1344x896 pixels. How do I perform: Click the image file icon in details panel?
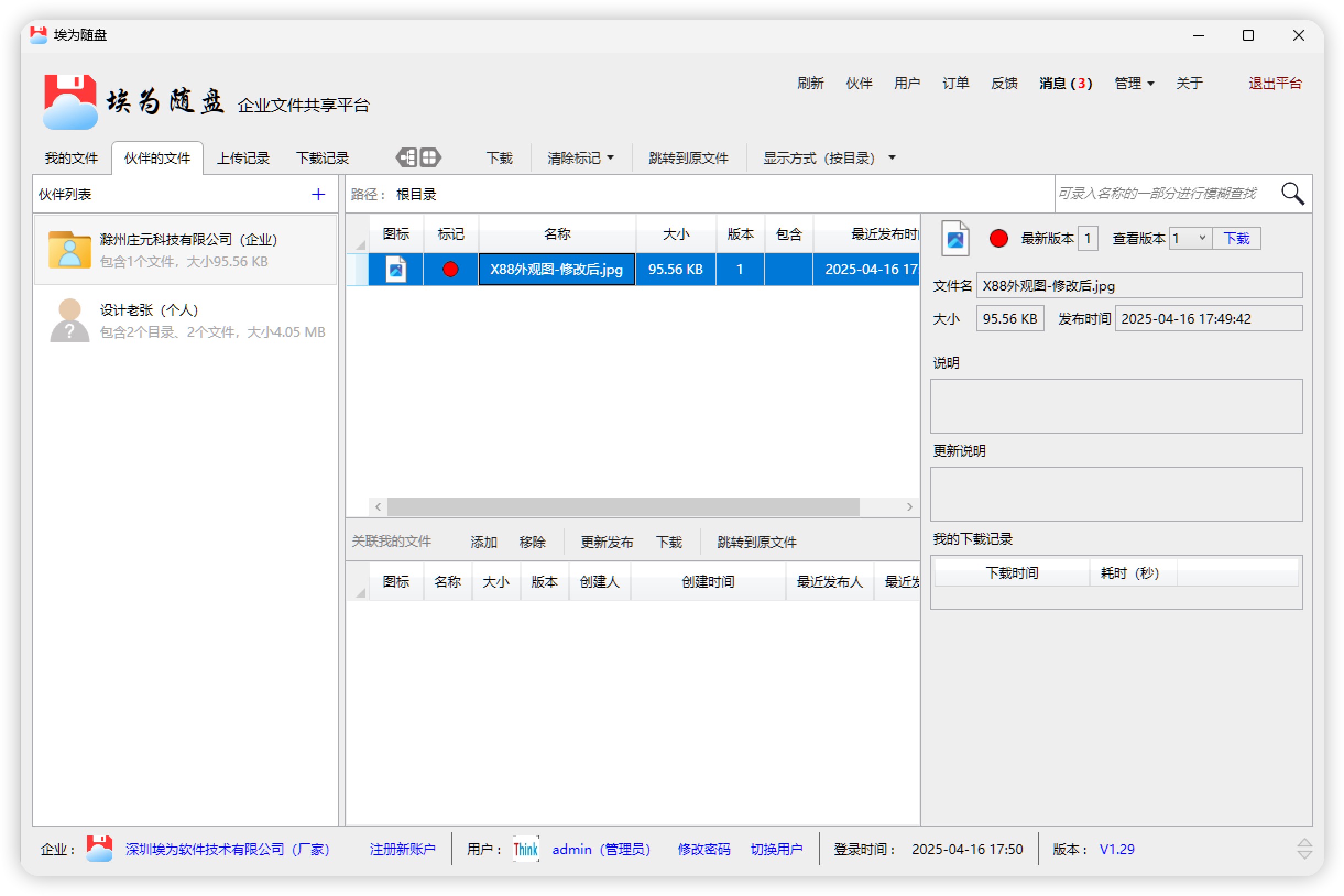pyautogui.click(x=955, y=238)
